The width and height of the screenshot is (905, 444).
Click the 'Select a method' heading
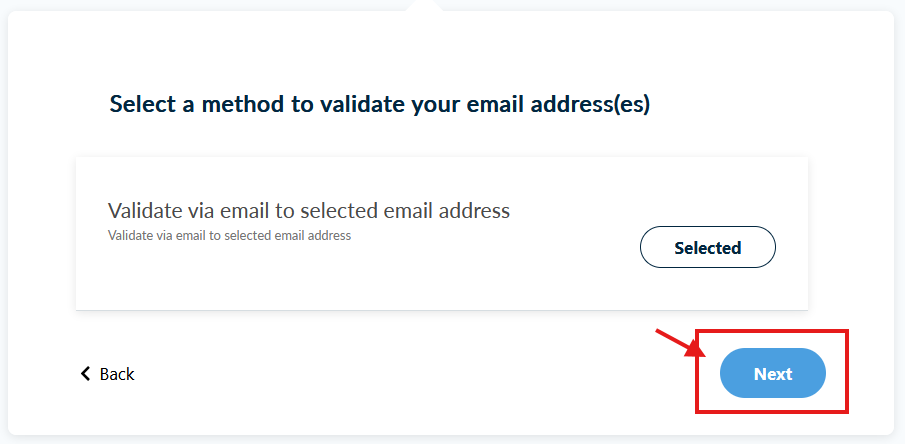click(x=379, y=104)
